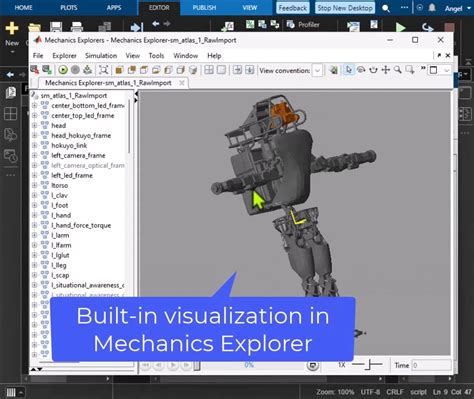Switch to MATLAB PUBLISH ribbon tab
This screenshot has height=399, width=474.
coord(204,7)
